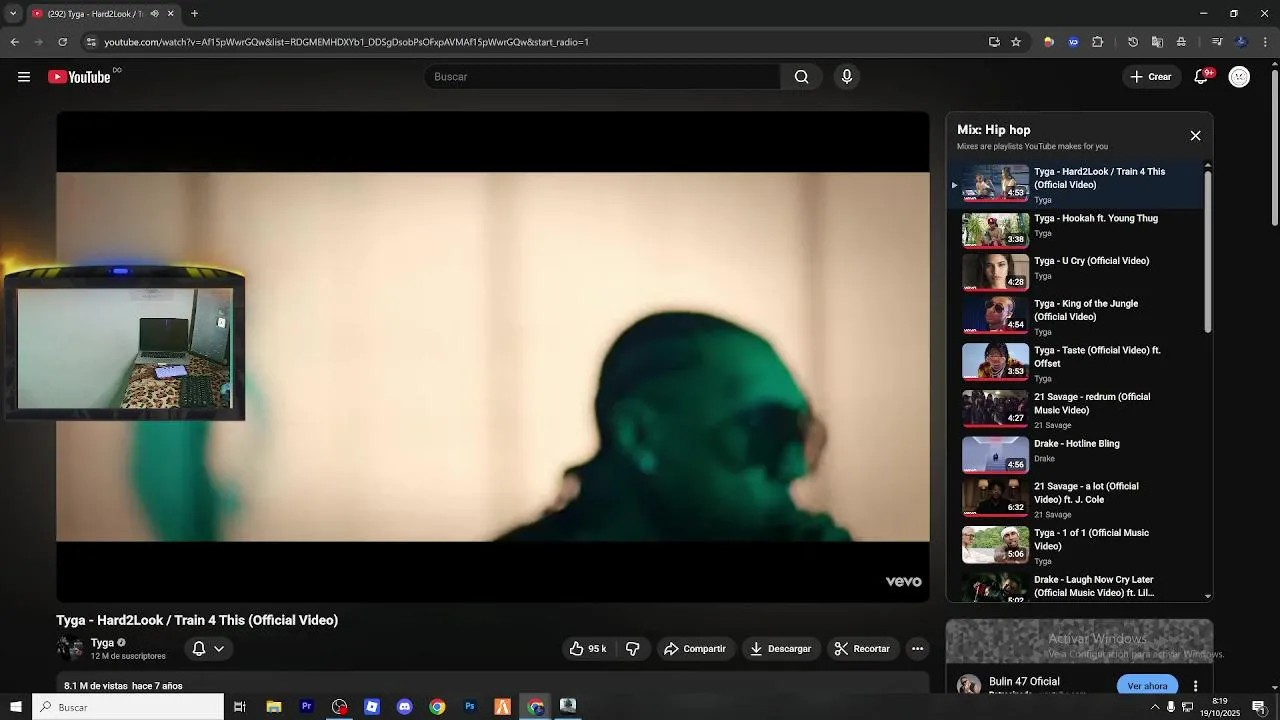Screen dimensions: 1280x720
Task: Click the blue VD extension icon
Action: 1073,42
